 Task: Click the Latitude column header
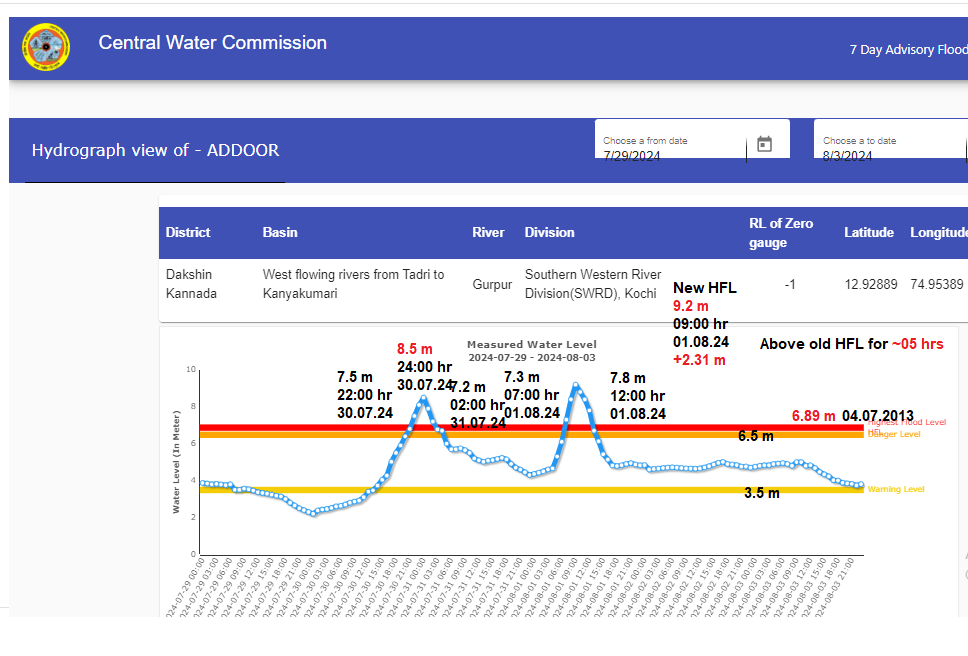(868, 233)
